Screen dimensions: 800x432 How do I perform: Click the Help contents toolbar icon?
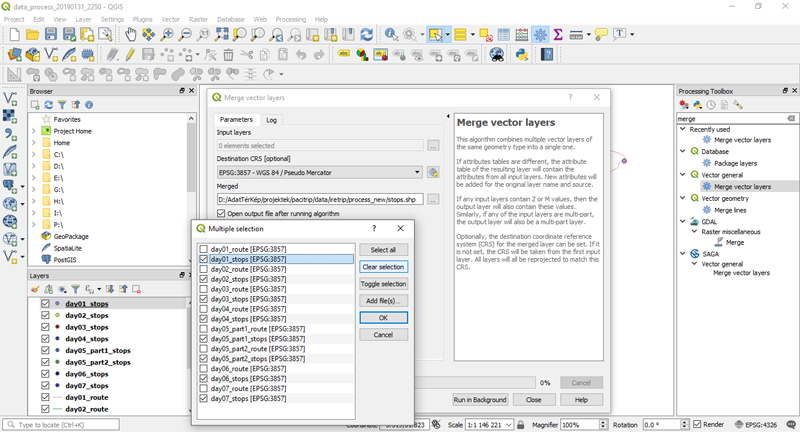(547, 54)
